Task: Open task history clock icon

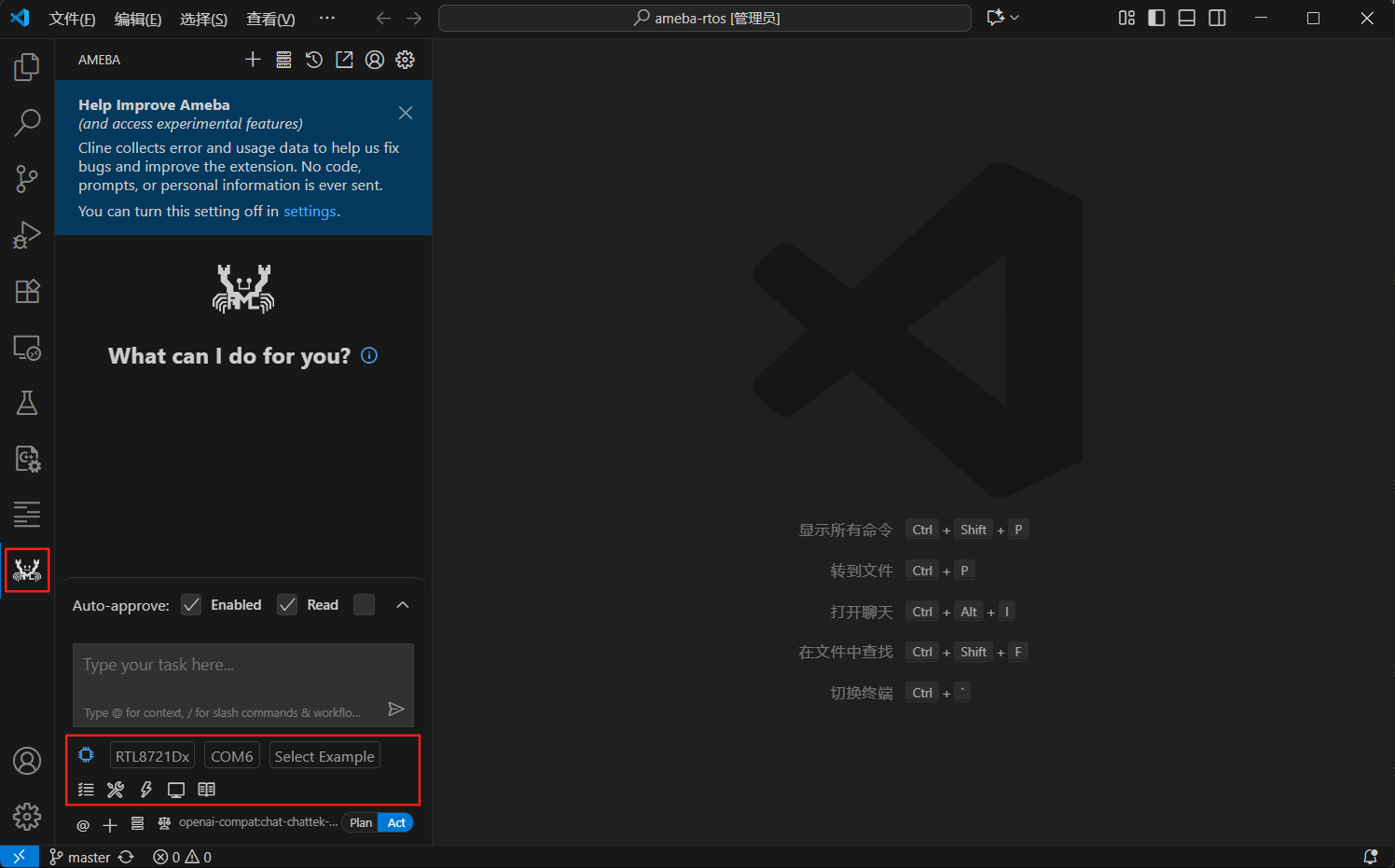Action: point(314,60)
